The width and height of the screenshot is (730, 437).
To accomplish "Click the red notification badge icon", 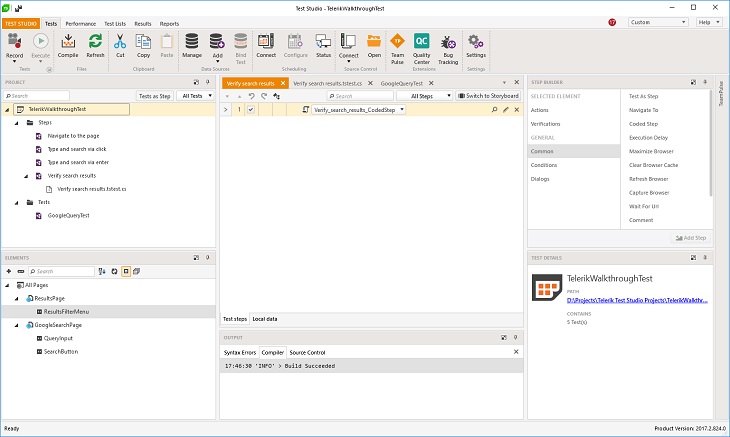I will (612, 22).
